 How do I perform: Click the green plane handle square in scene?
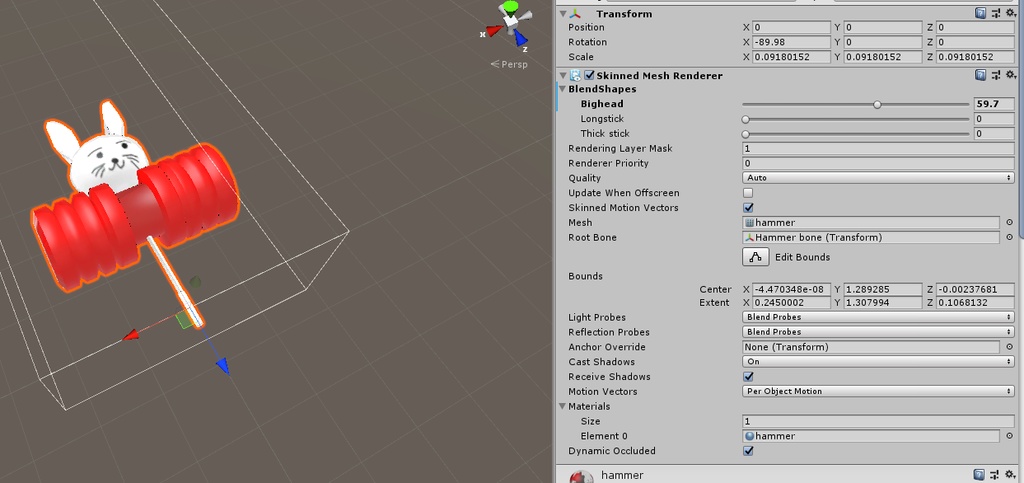click(x=185, y=320)
